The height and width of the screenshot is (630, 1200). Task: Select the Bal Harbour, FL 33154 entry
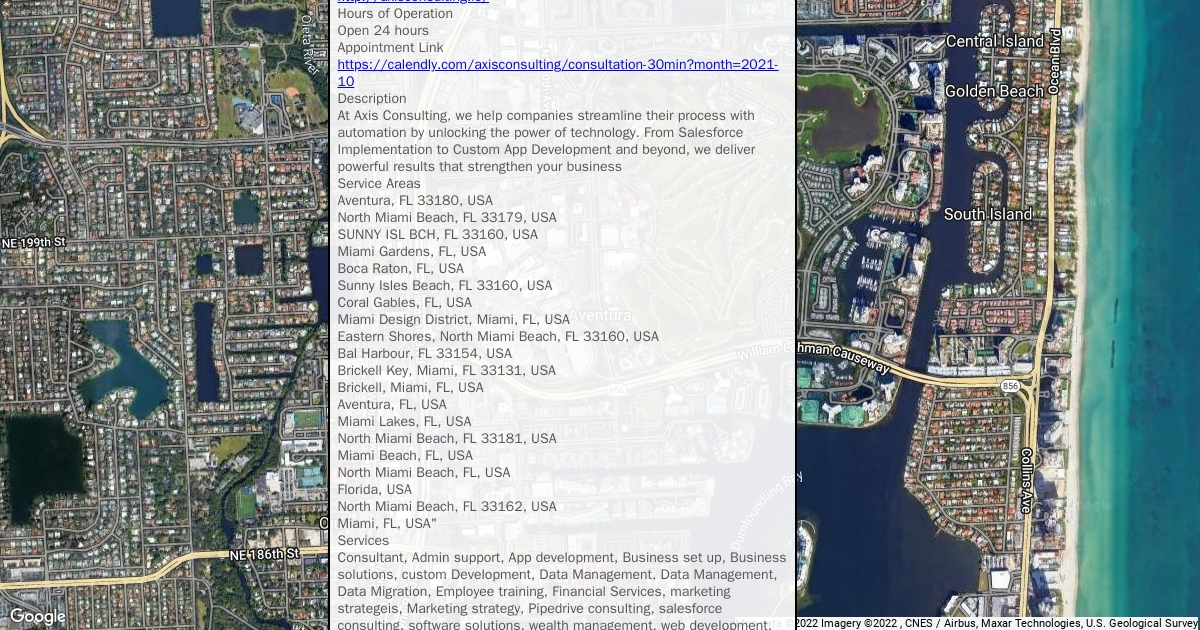point(424,353)
